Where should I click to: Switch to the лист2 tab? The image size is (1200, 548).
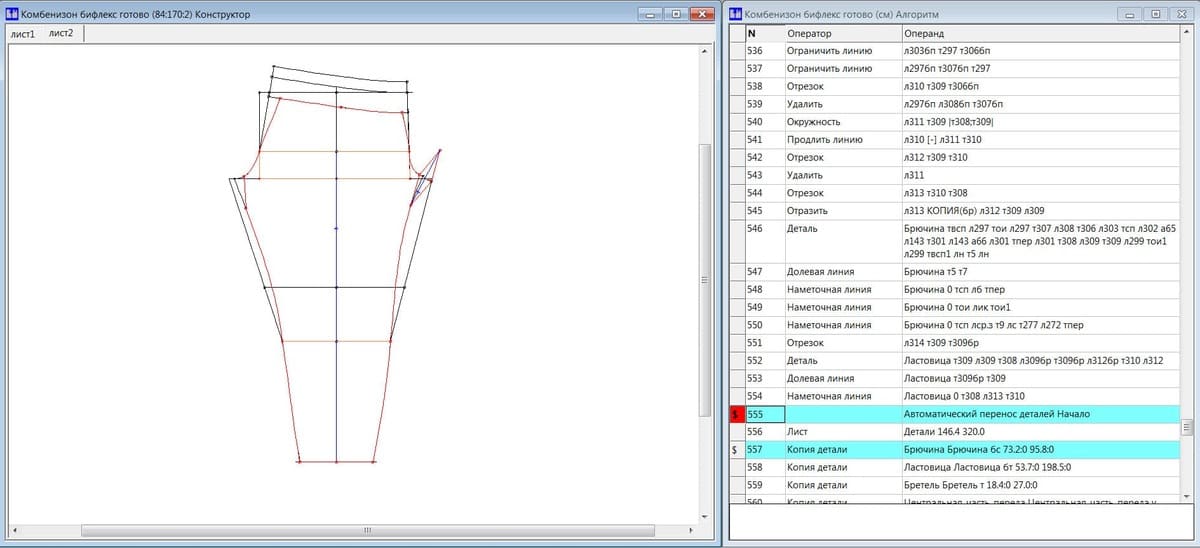point(62,33)
